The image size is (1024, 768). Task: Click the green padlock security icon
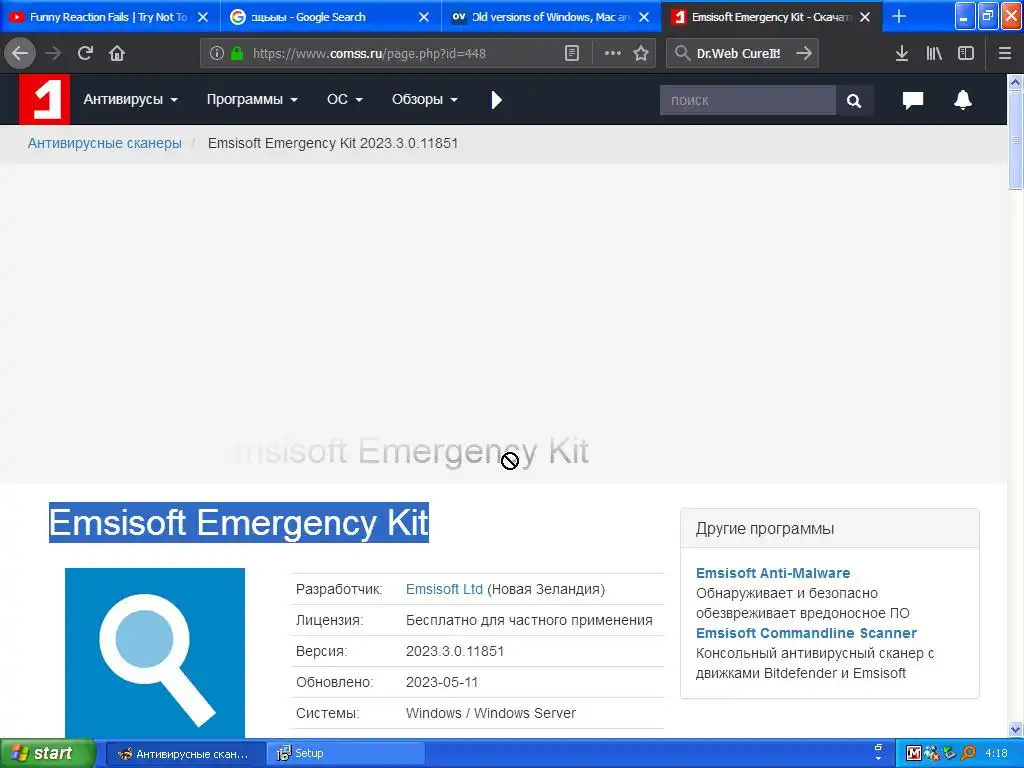(x=237, y=54)
